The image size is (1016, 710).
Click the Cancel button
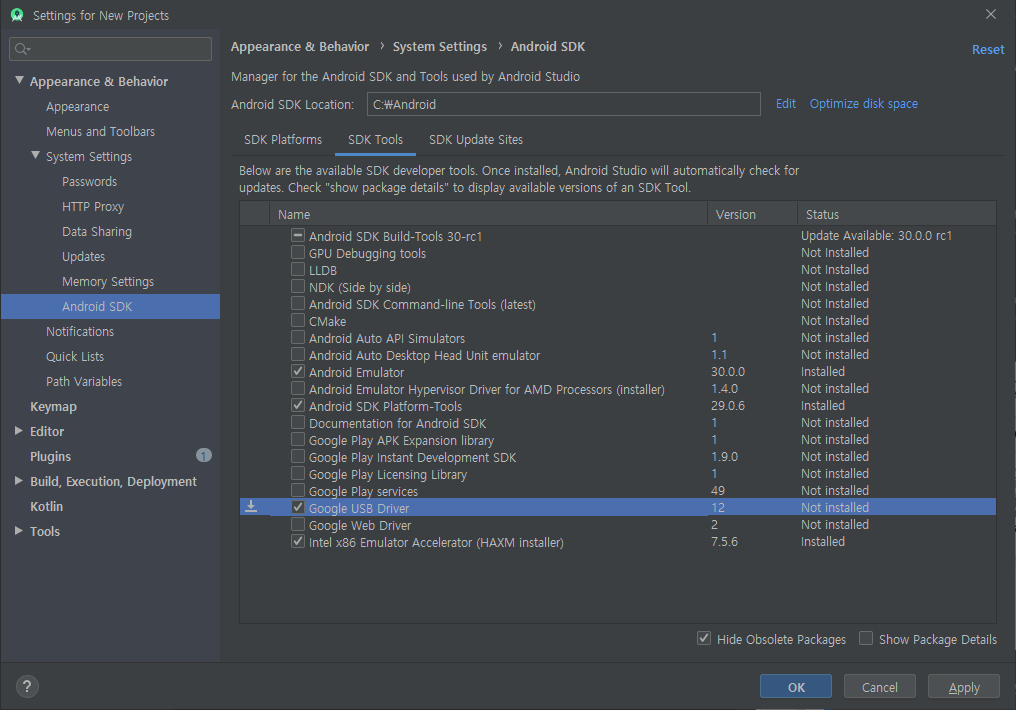coord(879,687)
